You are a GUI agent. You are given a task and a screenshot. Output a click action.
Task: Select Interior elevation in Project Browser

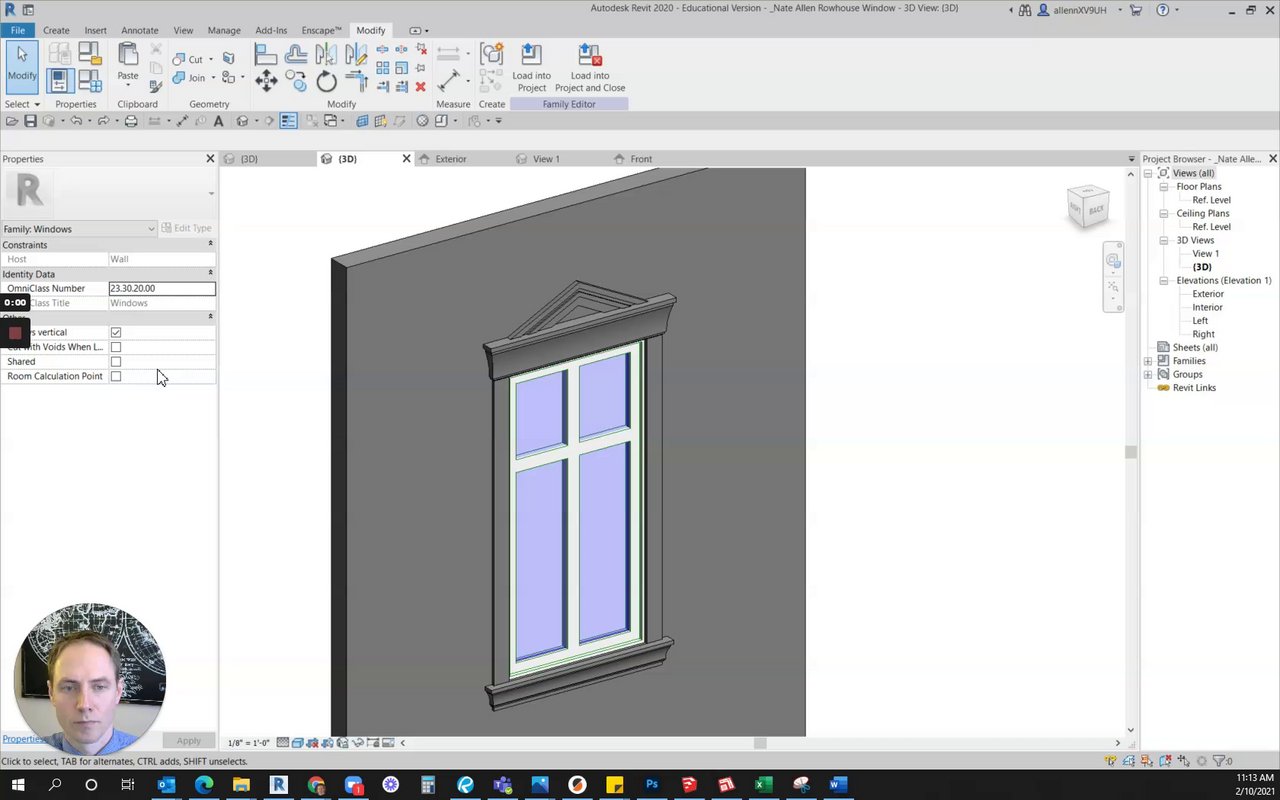click(x=1207, y=308)
